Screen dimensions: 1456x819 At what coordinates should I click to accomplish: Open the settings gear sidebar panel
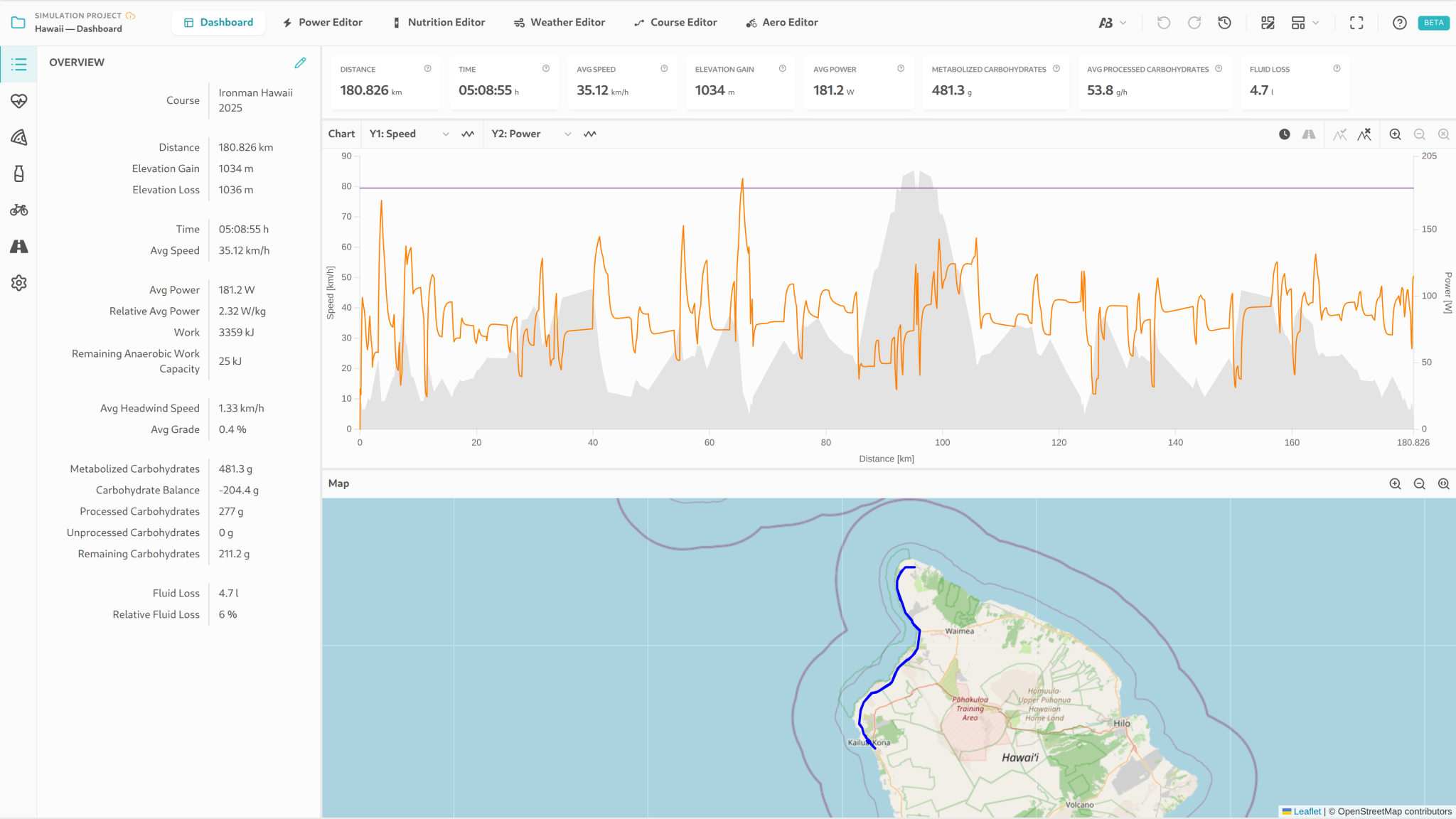pyautogui.click(x=19, y=283)
